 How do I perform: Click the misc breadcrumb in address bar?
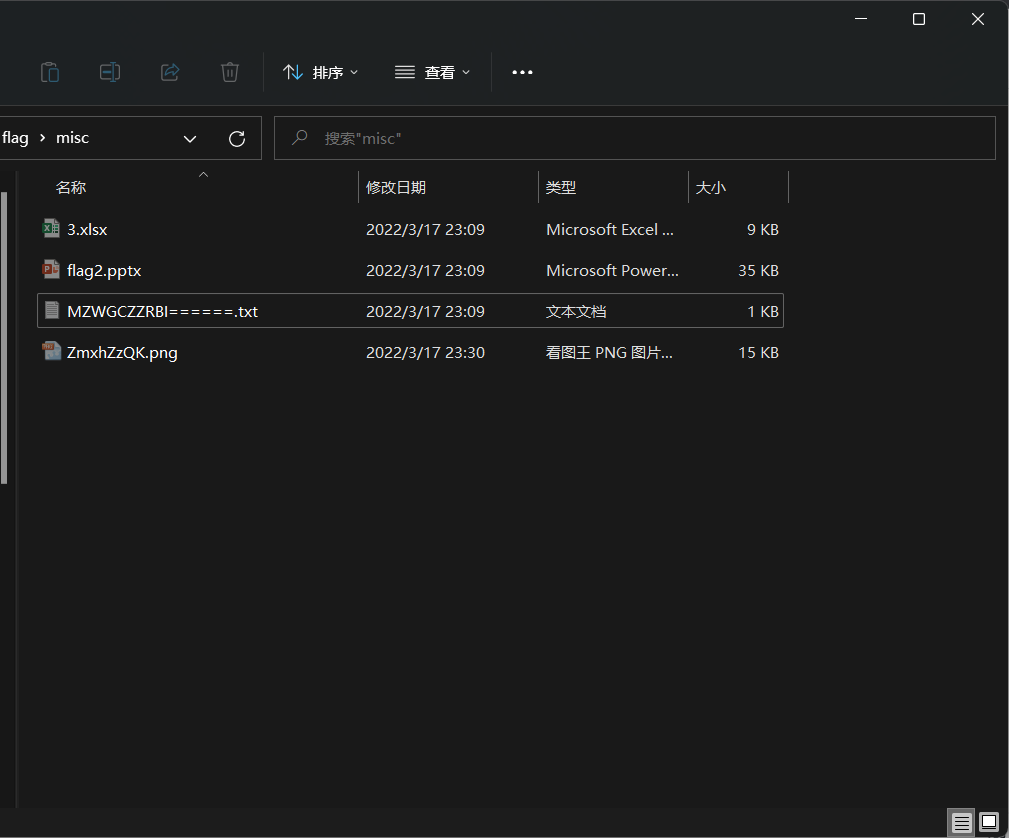coord(72,138)
